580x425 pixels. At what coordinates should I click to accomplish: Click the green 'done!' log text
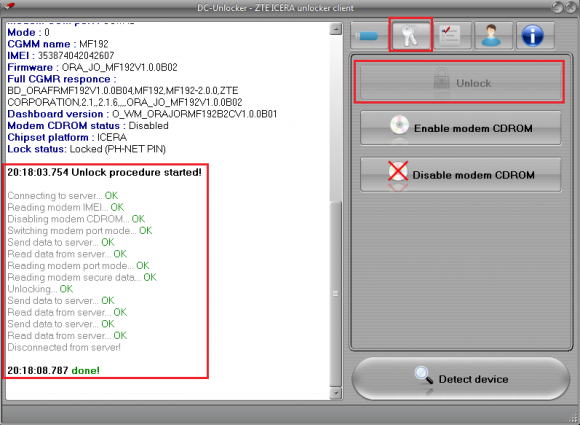click(x=85, y=370)
